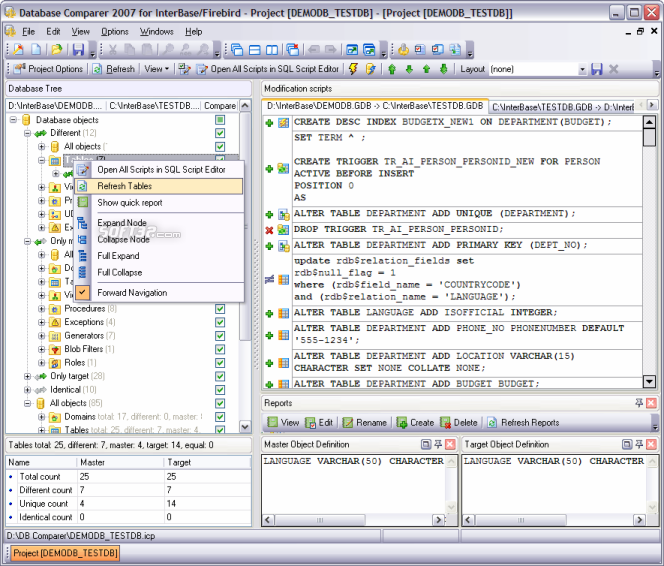Uncheck compare checkbox for Roles (1)
Image resolution: width=664 pixels, height=566 pixels.
[220, 363]
